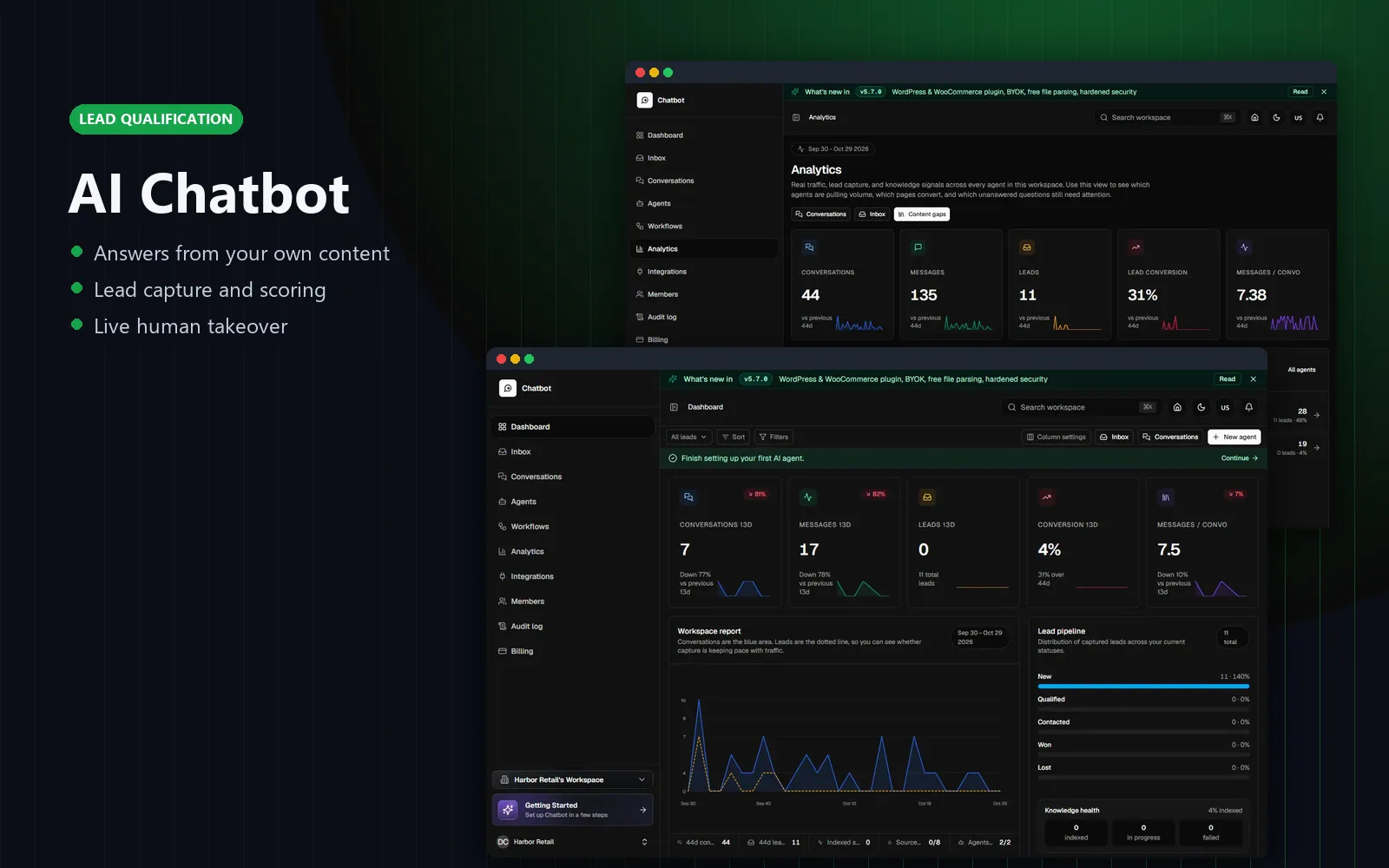Click the home icon in the Analytics window header
The image size is (1389, 868).
point(1254,117)
